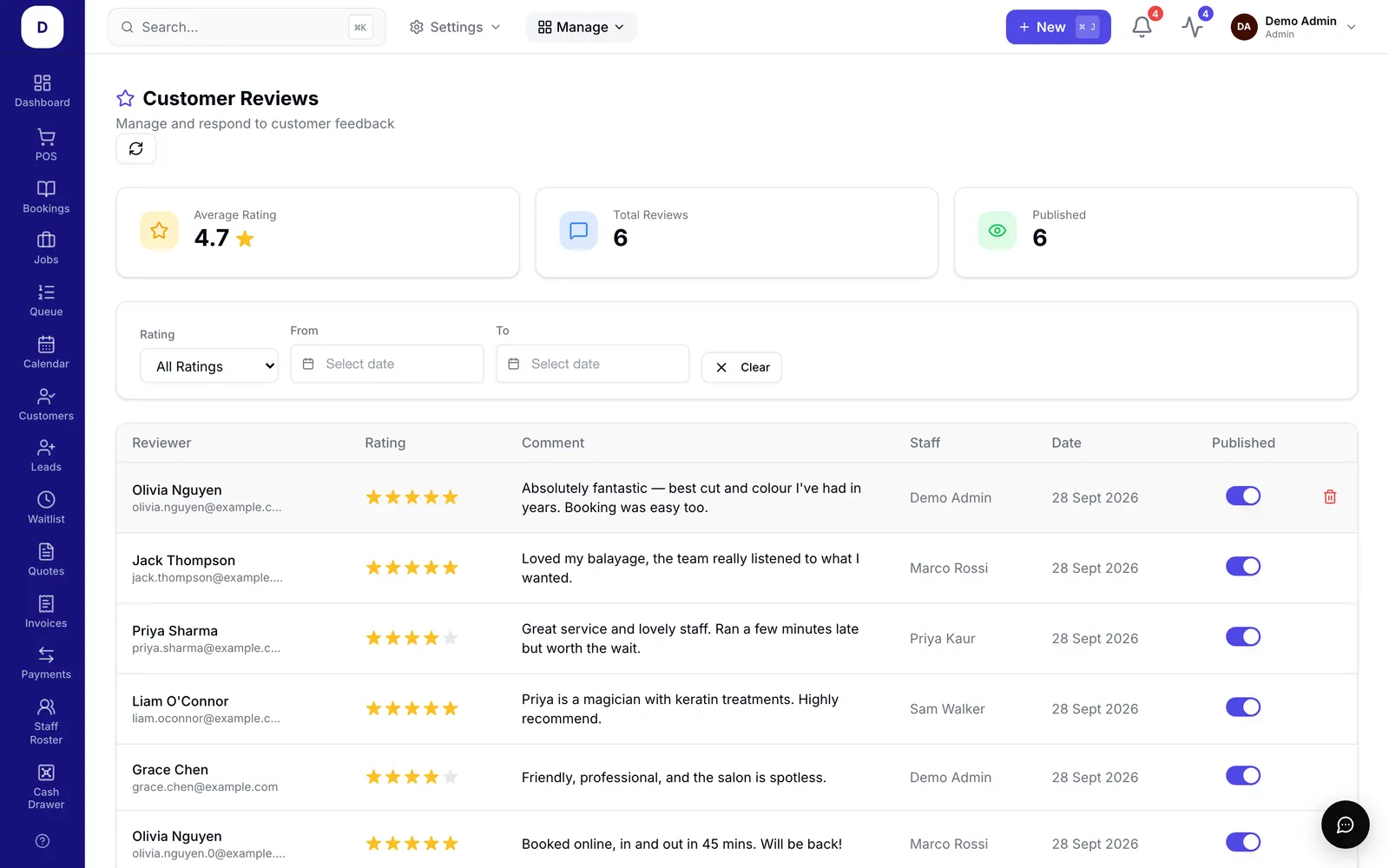This screenshot has height=868, width=1389.
Task: Click the Reviewer column header
Action: (x=161, y=443)
